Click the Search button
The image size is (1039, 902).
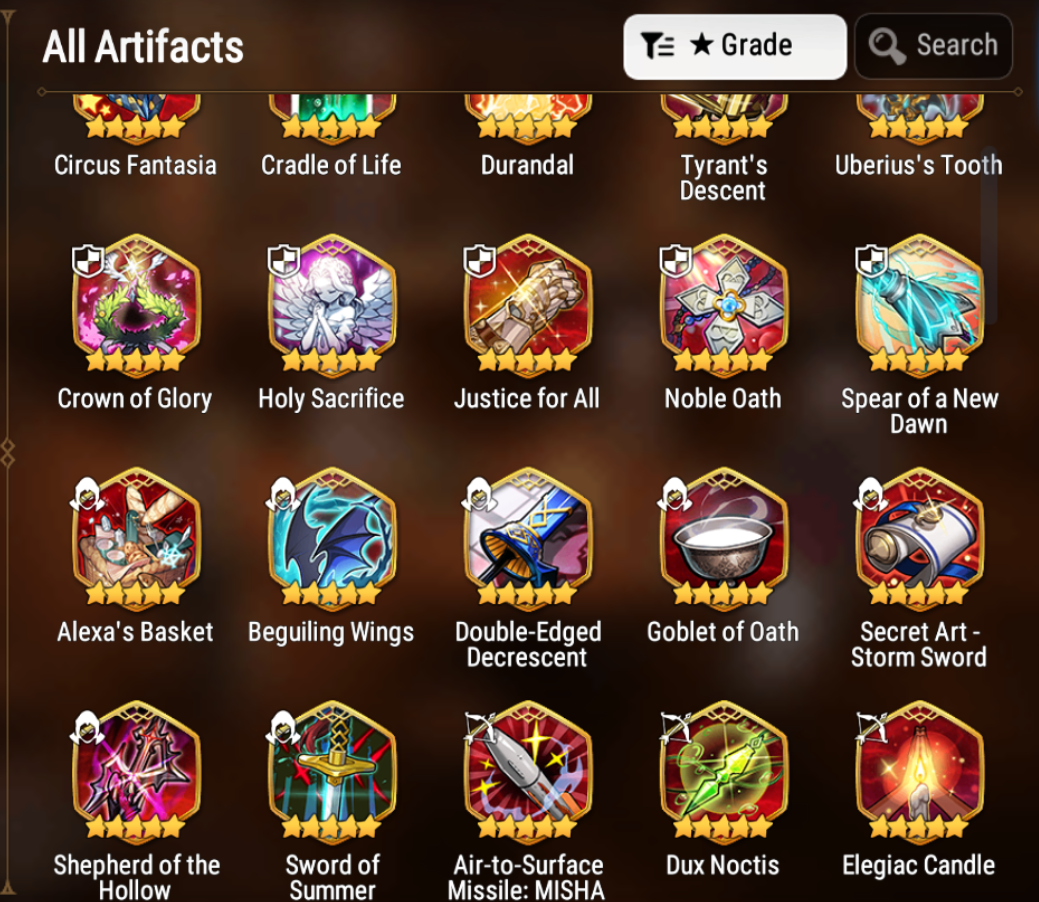934,47
